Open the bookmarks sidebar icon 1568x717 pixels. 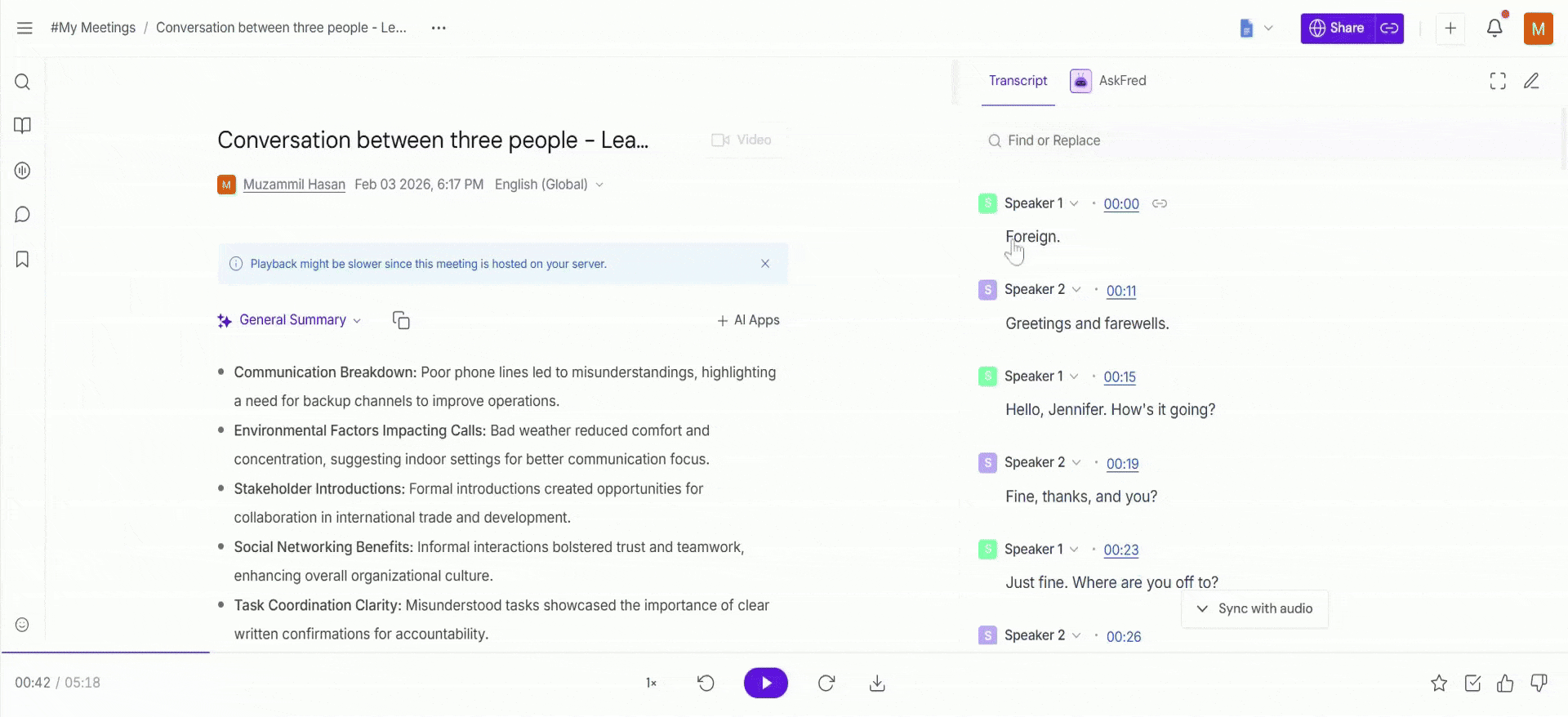click(x=23, y=259)
